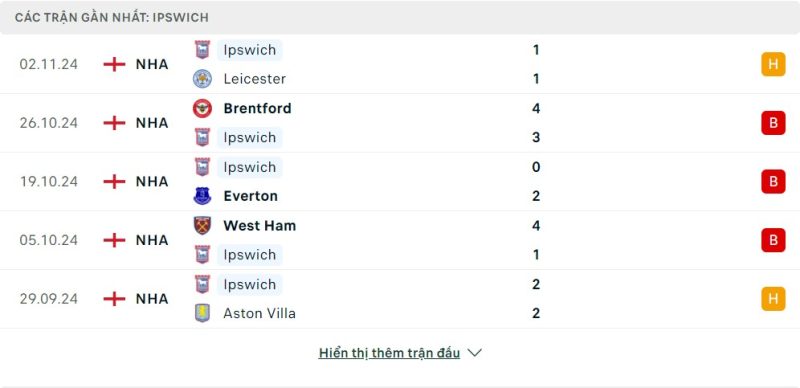Click the red B badge for Everton match

tap(773, 181)
